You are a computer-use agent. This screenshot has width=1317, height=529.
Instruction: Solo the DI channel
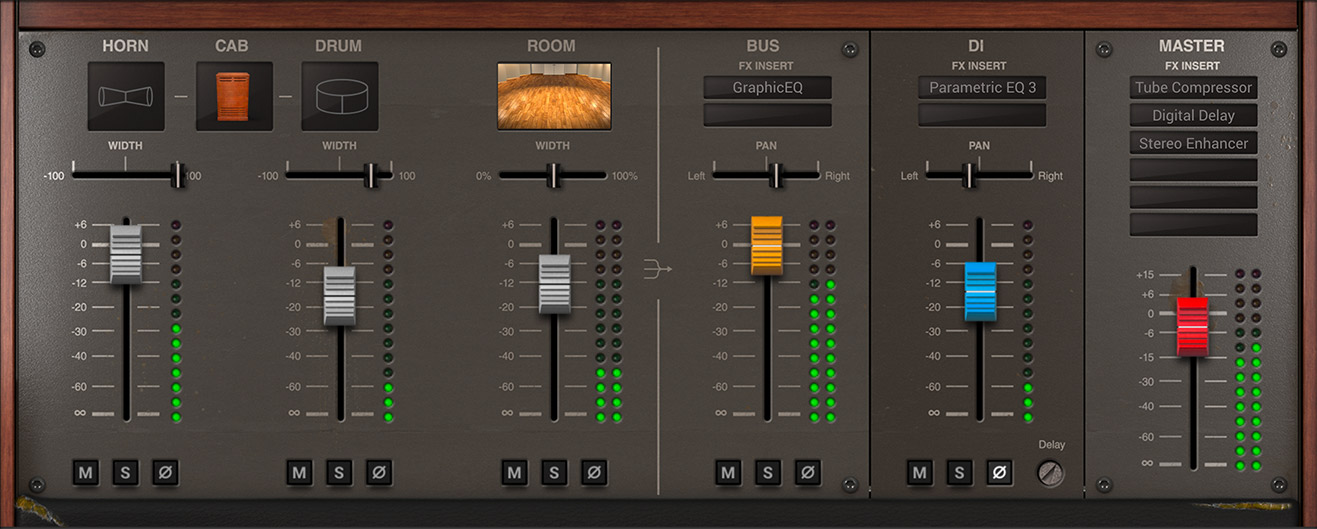click(x=959, y=473)
